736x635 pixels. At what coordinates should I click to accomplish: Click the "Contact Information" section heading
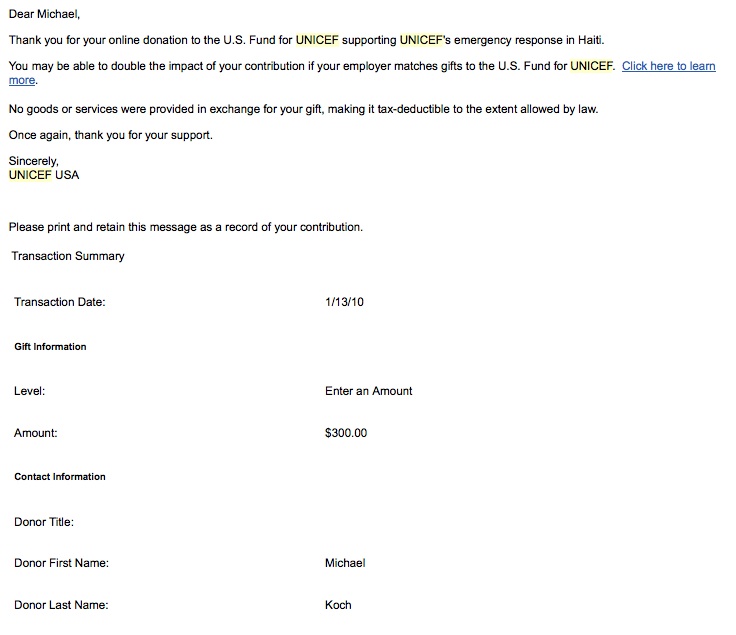click(x=59, y=477)
